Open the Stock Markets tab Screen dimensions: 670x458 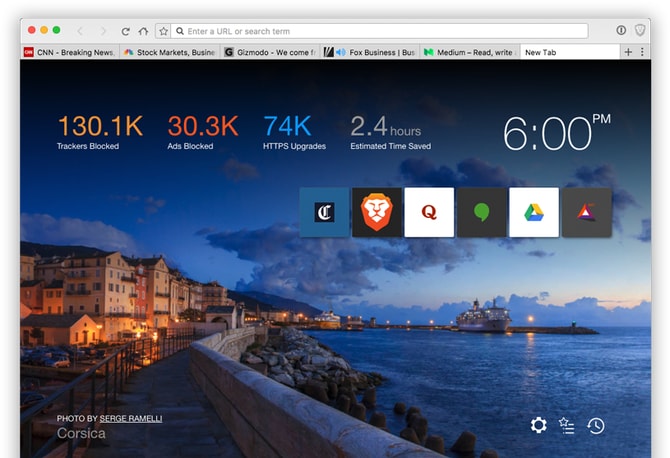point(170,52)
